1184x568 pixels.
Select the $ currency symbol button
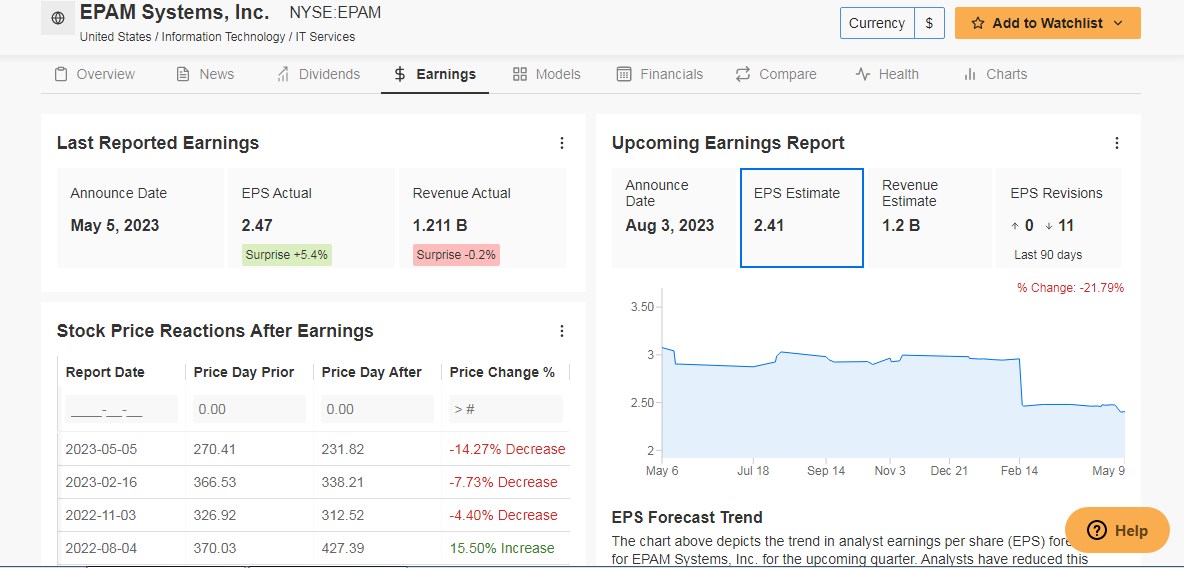pos(930,23)
